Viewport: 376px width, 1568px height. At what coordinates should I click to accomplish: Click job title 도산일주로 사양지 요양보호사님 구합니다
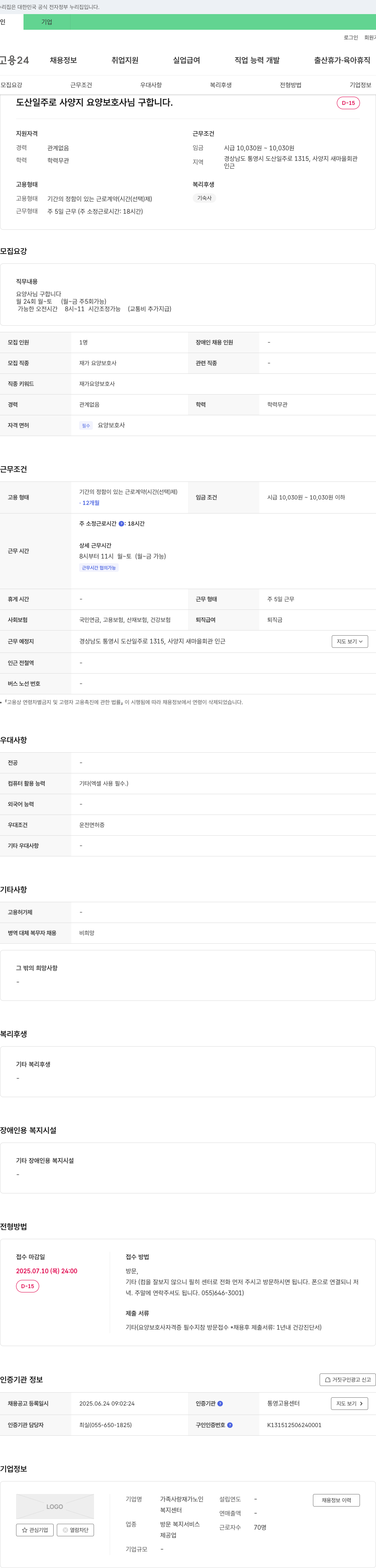[x=94, y=102]
